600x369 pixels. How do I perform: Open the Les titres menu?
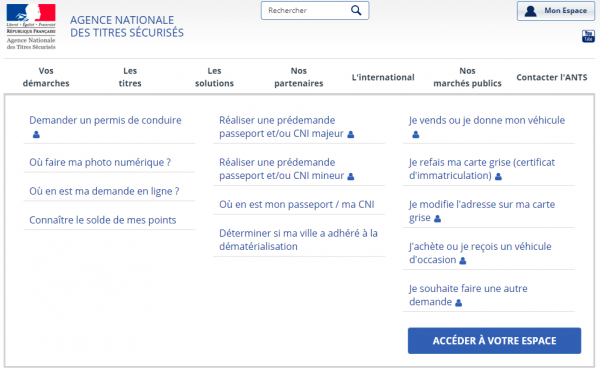(130, 77)
